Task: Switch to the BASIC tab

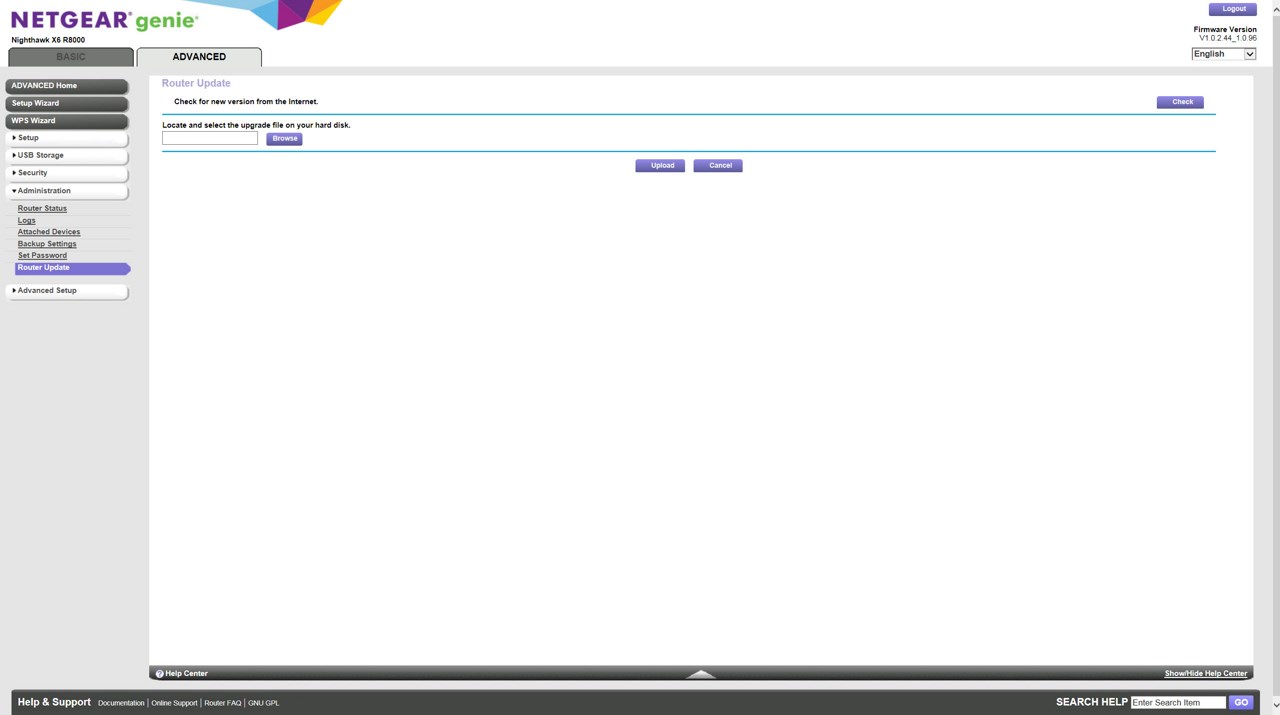Action: tap(71, 57)
